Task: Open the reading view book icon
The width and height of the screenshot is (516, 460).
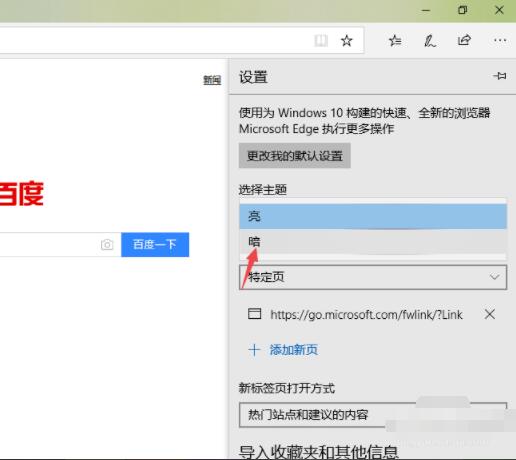Action: pos(321,41)
